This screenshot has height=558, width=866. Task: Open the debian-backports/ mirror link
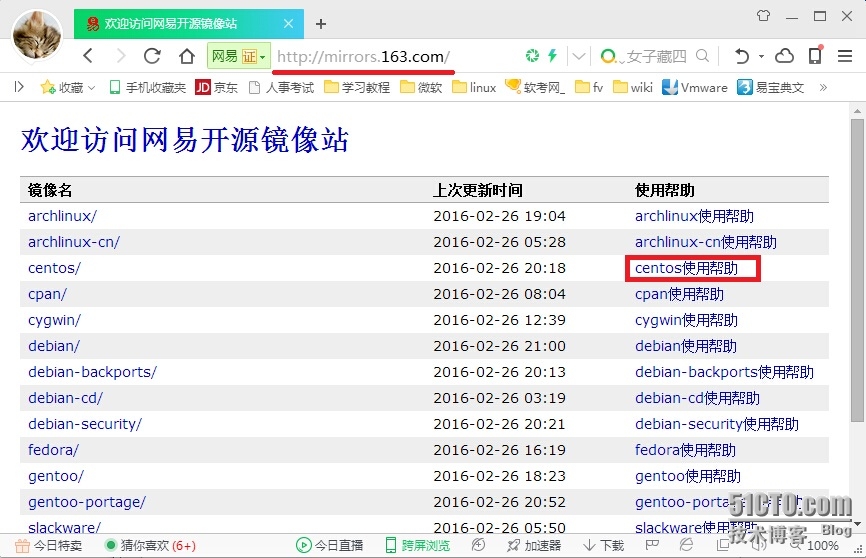click(92, 372)
